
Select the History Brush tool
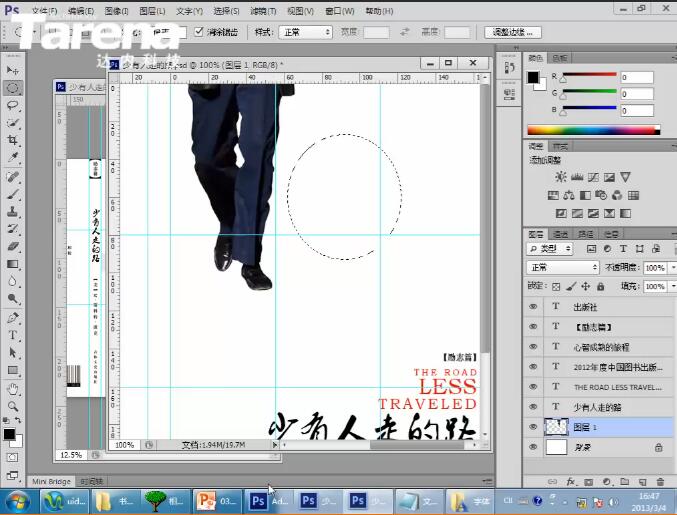coord(13,229)
